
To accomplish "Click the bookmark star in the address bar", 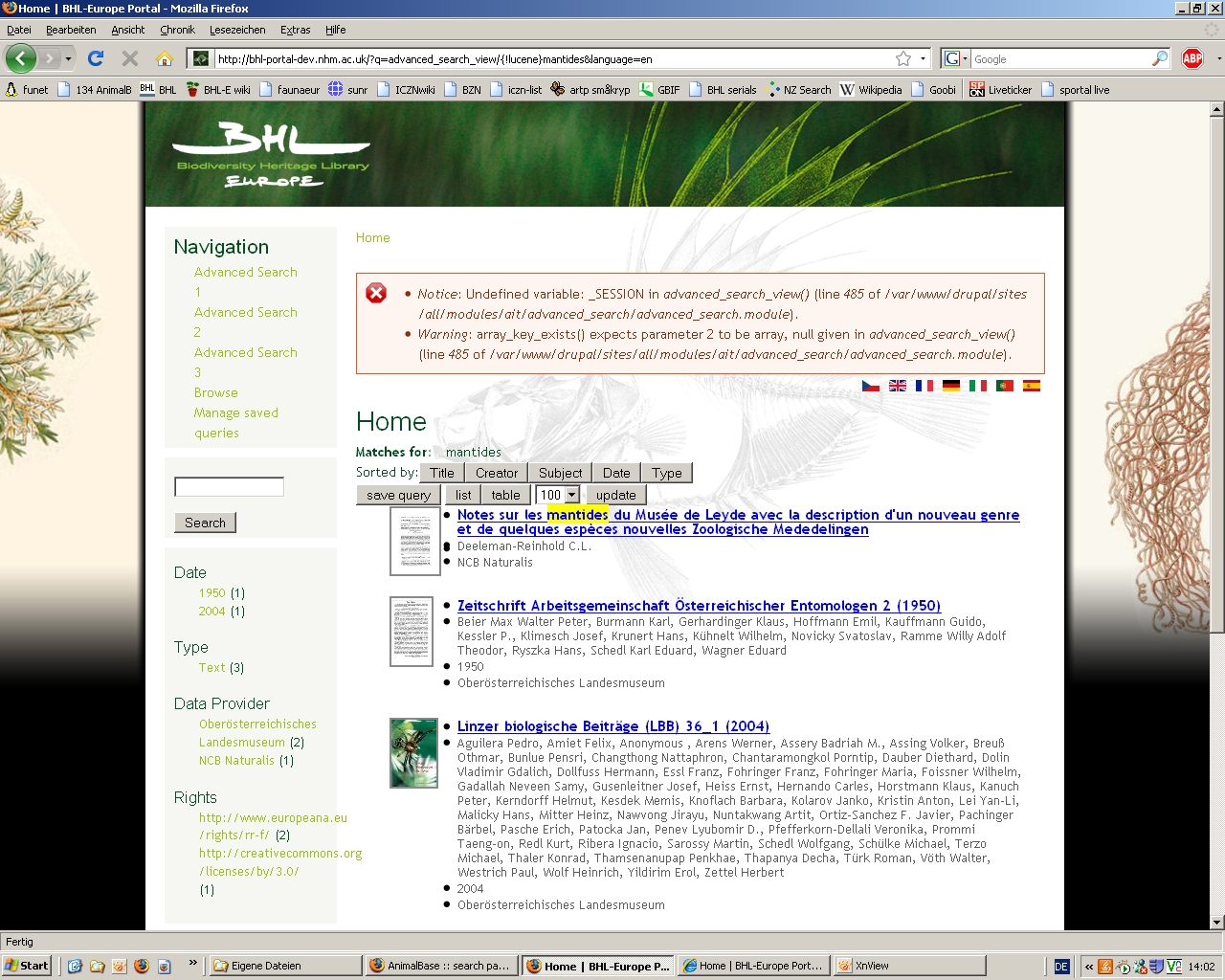I will pyautogui.click(x=902, y=58).
